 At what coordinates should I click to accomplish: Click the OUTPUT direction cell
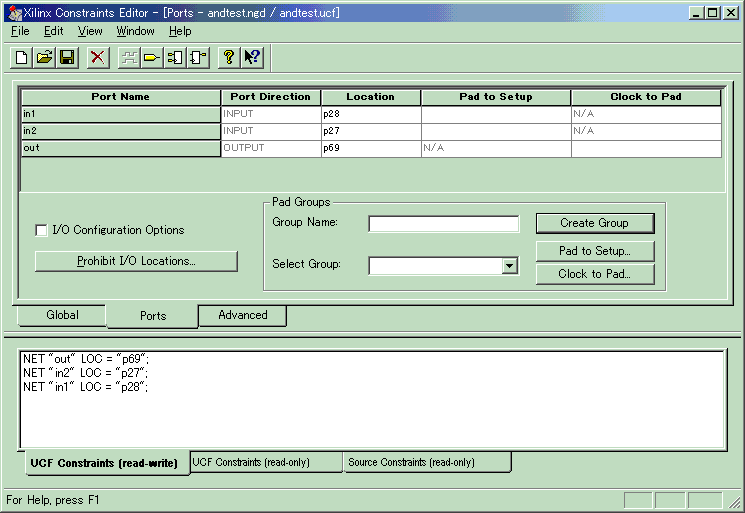(x=271, y=148)
